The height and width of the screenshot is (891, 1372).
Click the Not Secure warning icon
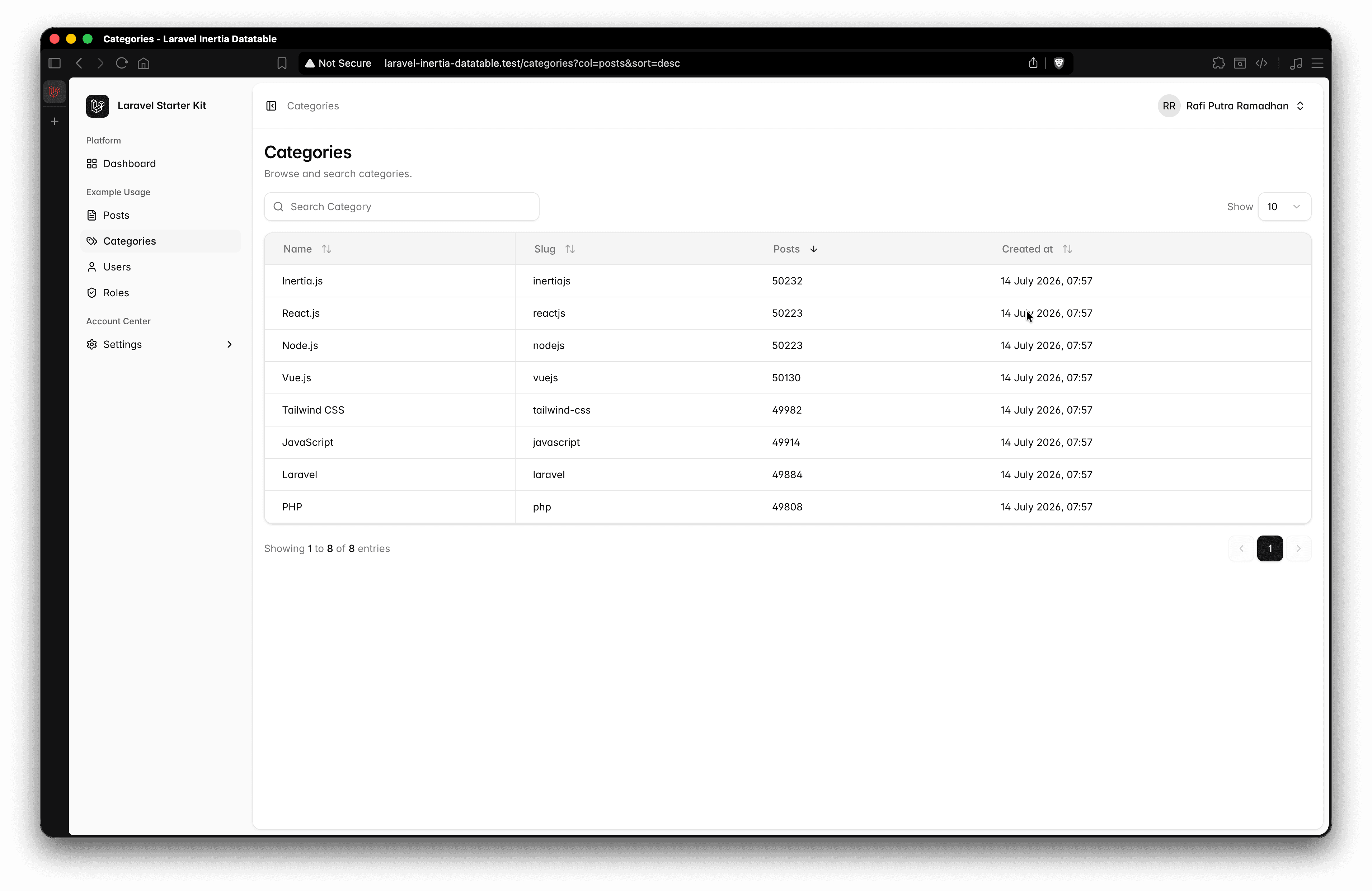pyautogui.click(x=310, y=63)
